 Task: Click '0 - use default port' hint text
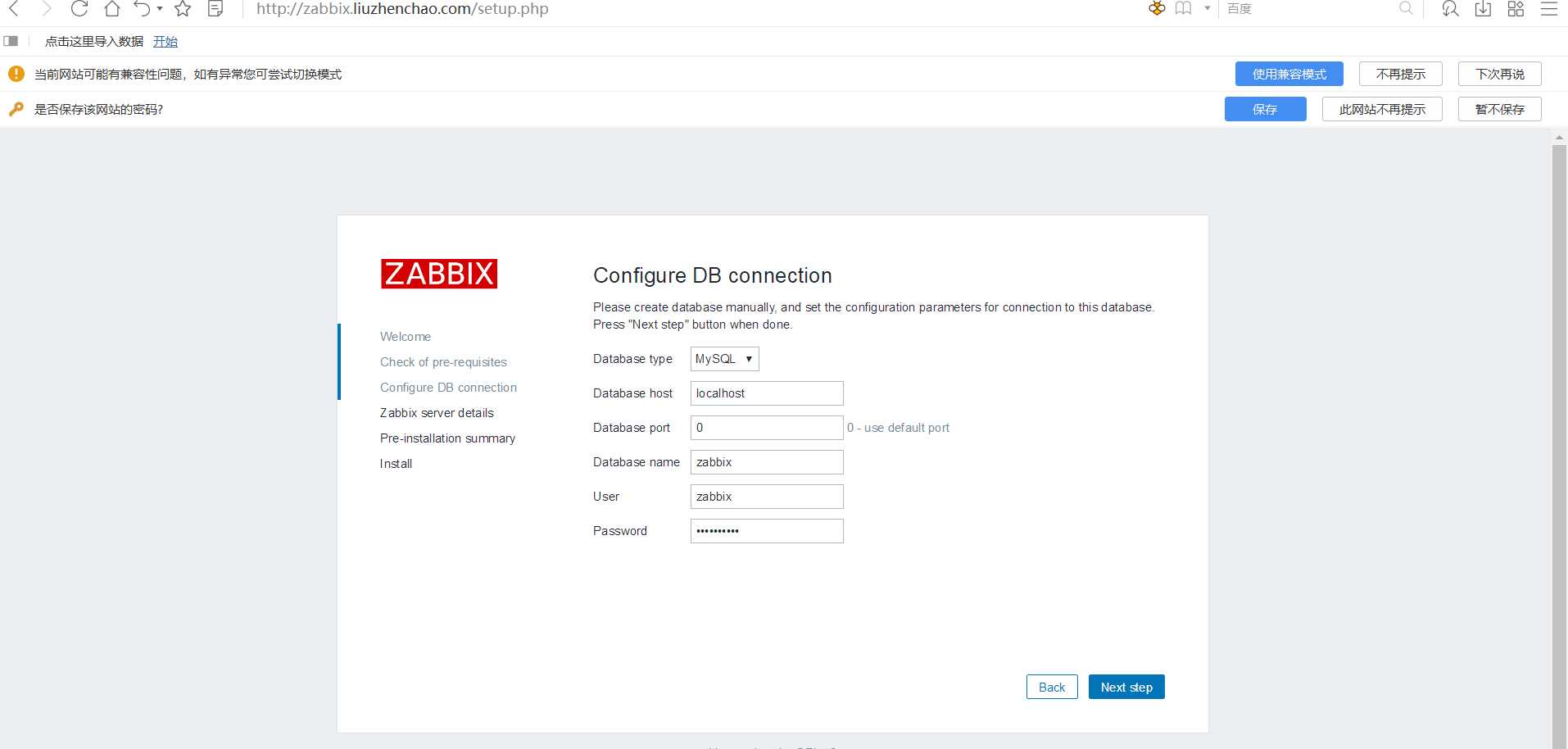click(898, 428)
